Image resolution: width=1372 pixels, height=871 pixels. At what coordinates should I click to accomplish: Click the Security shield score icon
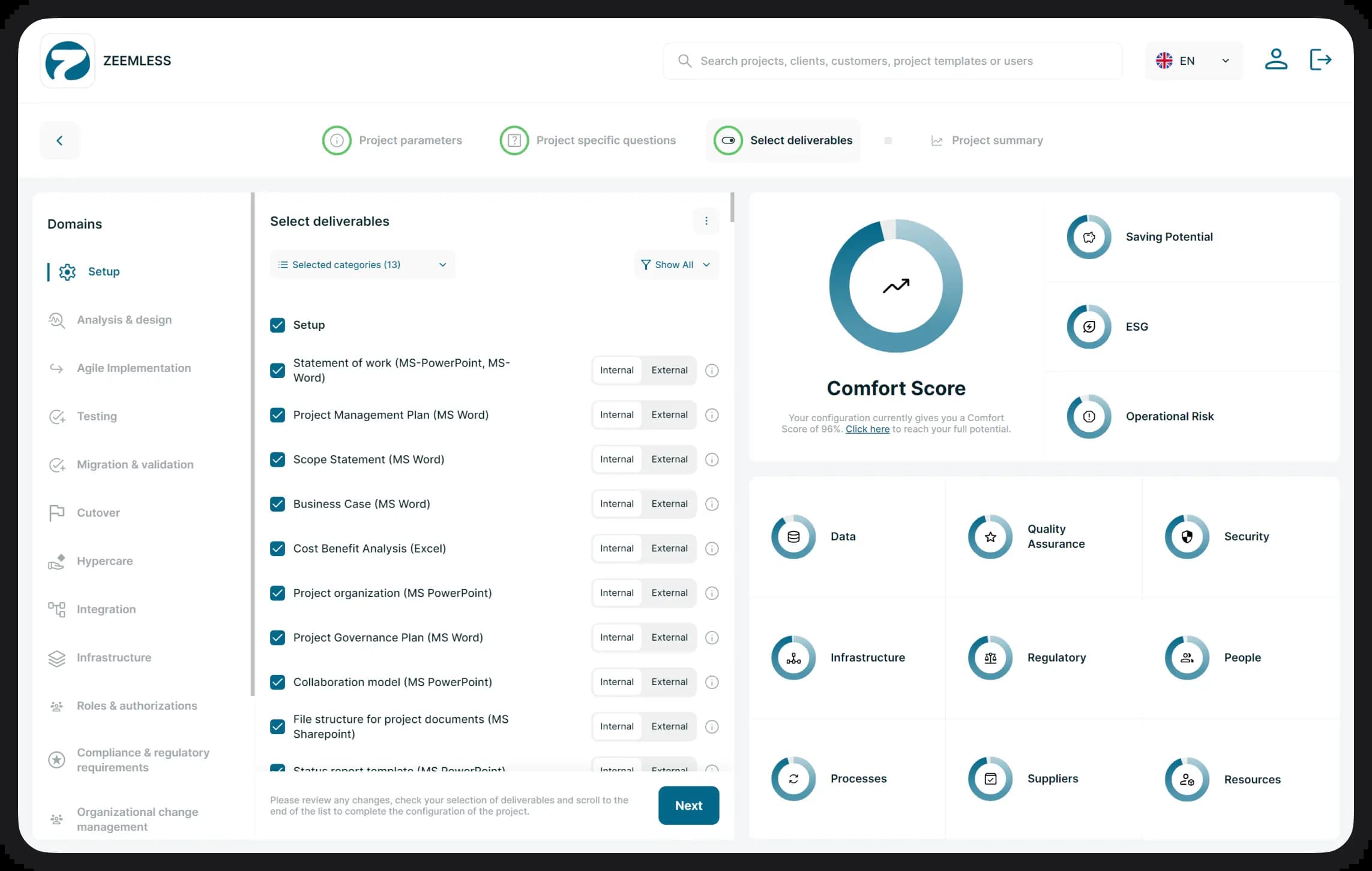tap(1187, 537)
